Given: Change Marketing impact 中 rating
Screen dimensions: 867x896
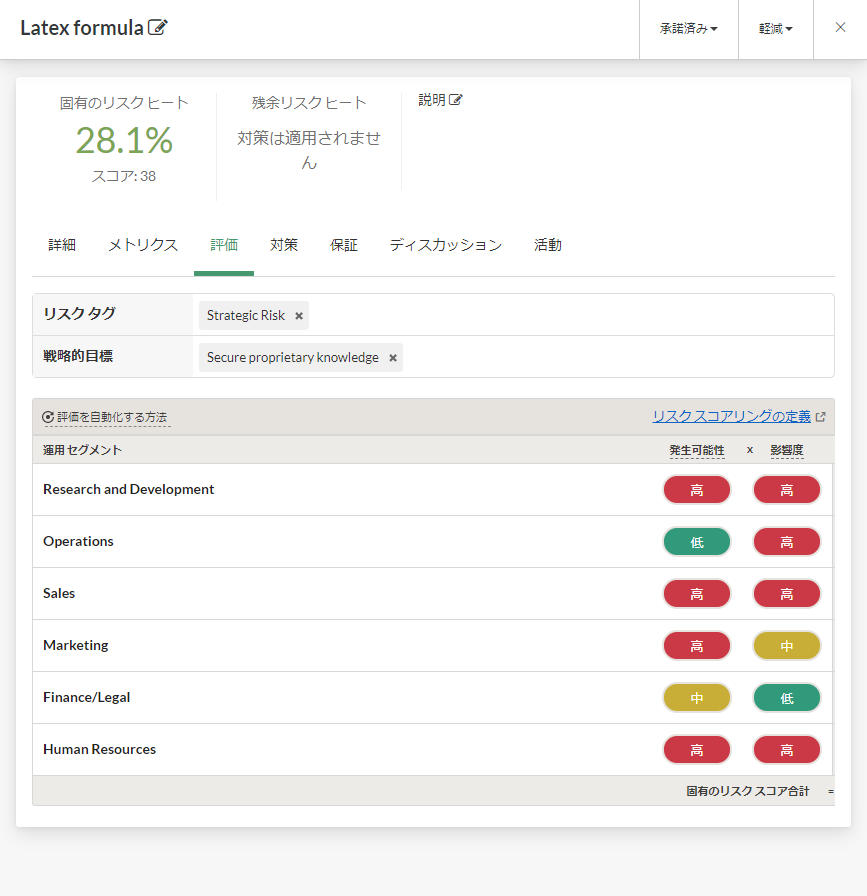Looking at the screenshot, I should click(787, 646).
